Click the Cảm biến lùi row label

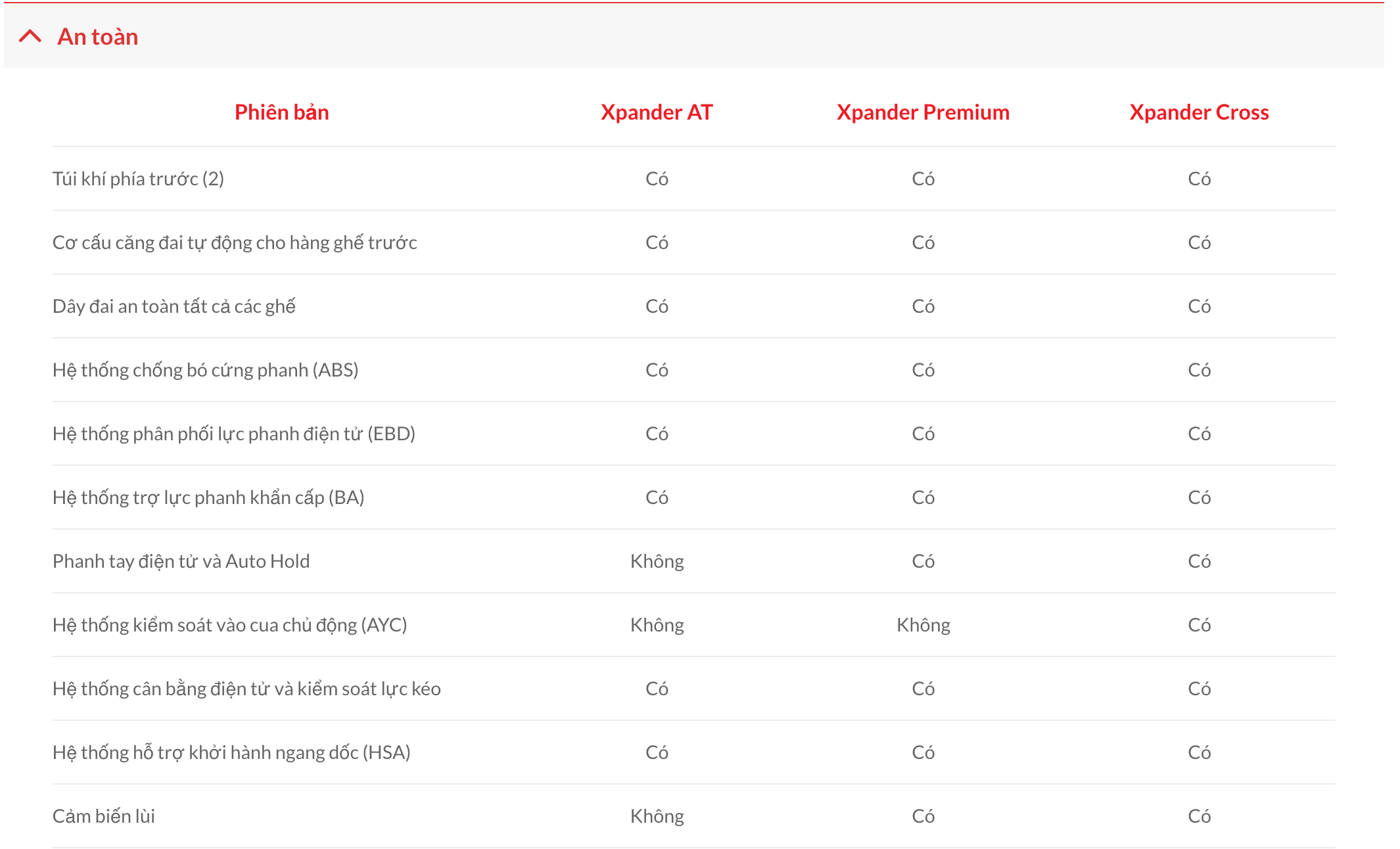104,816
